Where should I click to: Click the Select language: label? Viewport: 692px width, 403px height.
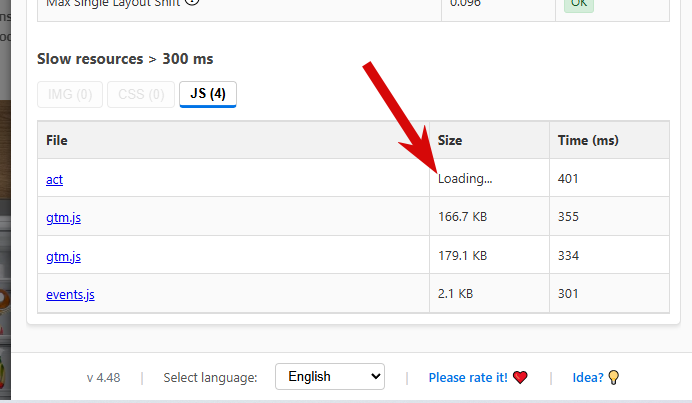coord(210,378)
